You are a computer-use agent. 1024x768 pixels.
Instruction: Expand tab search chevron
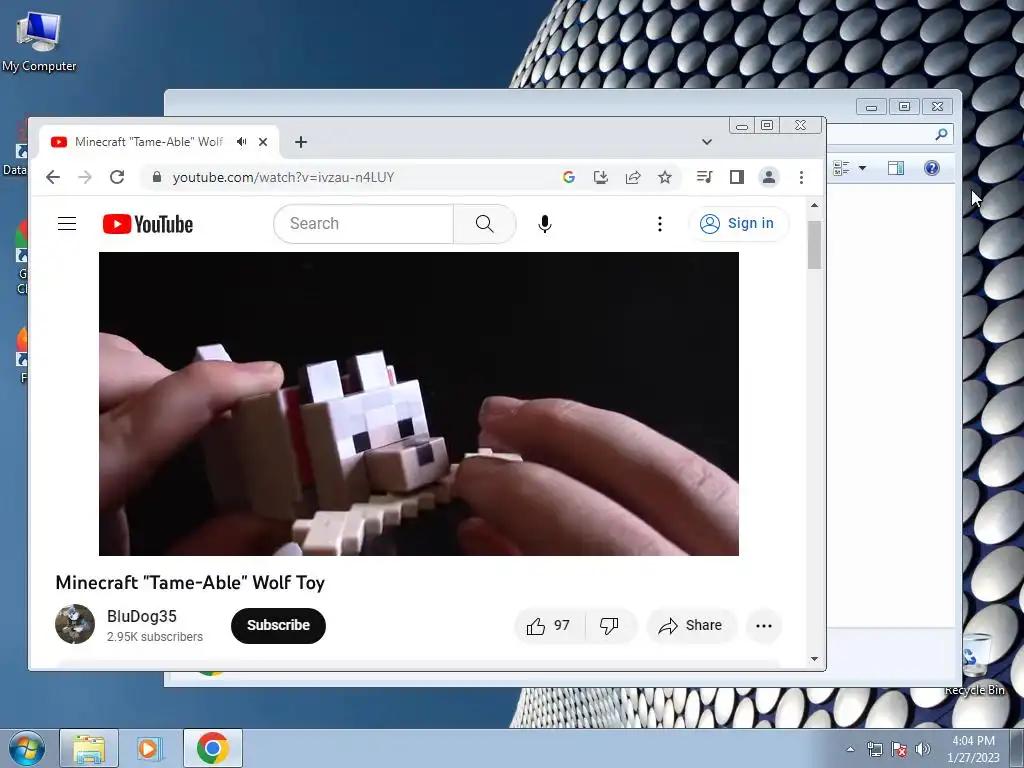pyautogui.click(x=707, y=142)
